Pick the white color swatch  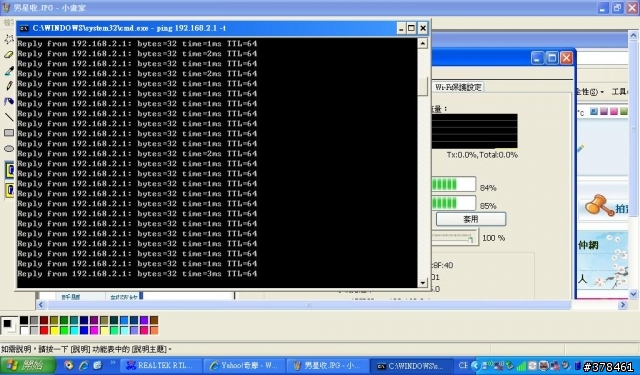24,330
